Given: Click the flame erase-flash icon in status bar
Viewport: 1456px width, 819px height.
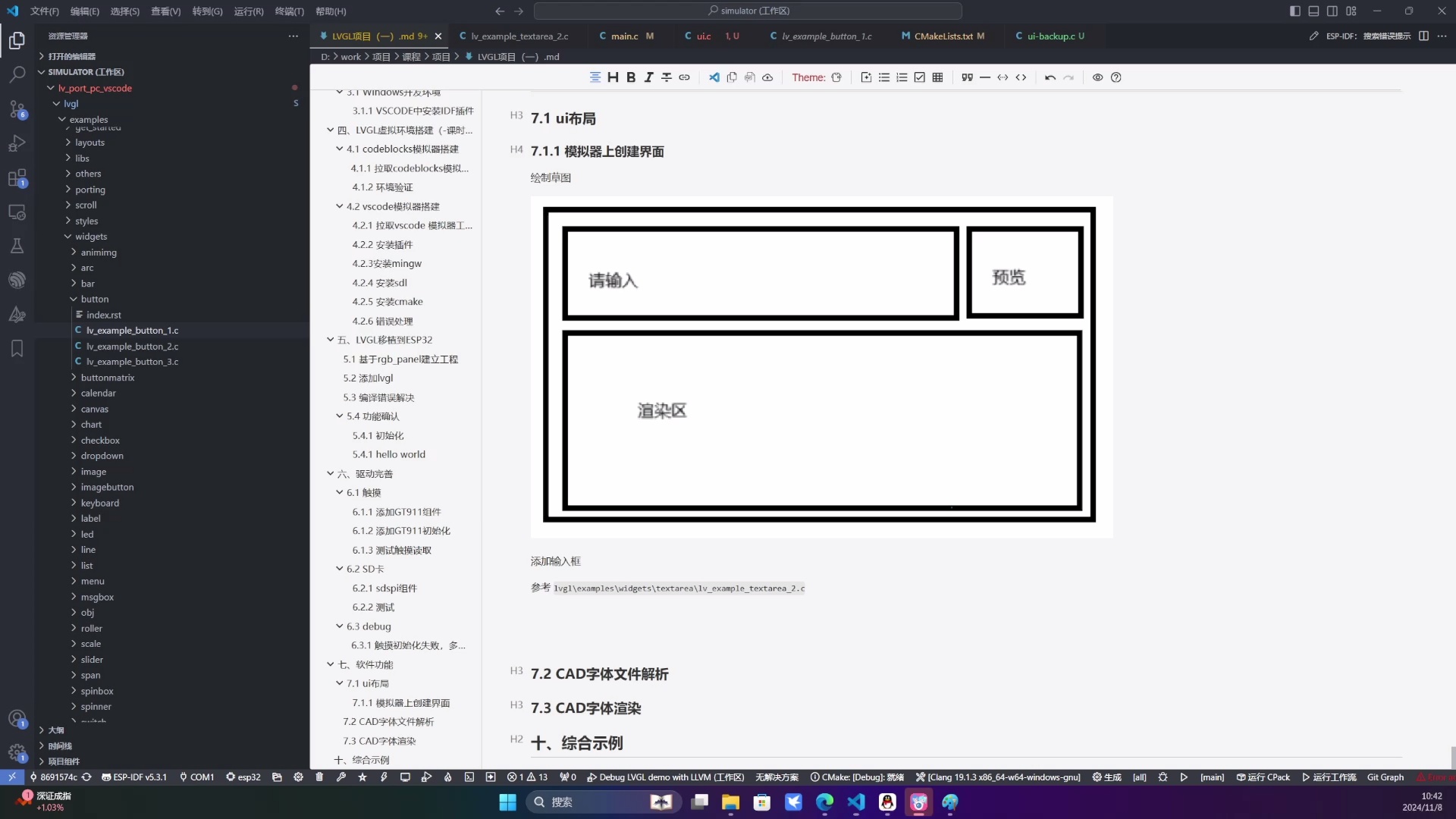Looking at the screenshot, I should coord(447,777).
